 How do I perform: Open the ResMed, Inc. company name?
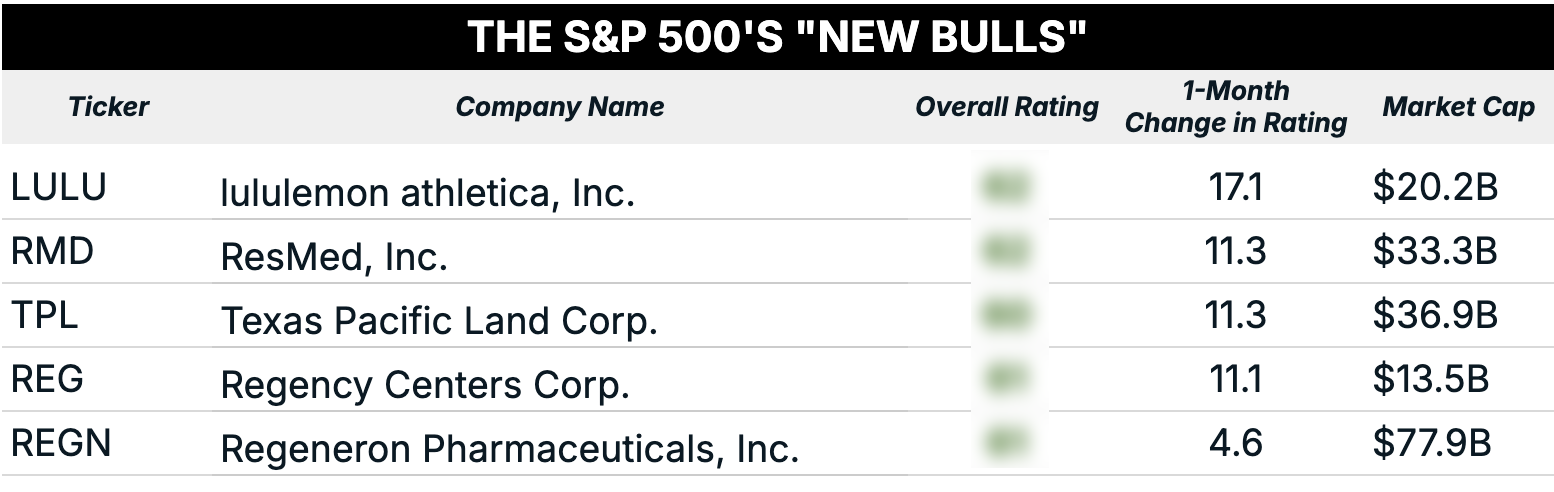[x=334, y=257]
